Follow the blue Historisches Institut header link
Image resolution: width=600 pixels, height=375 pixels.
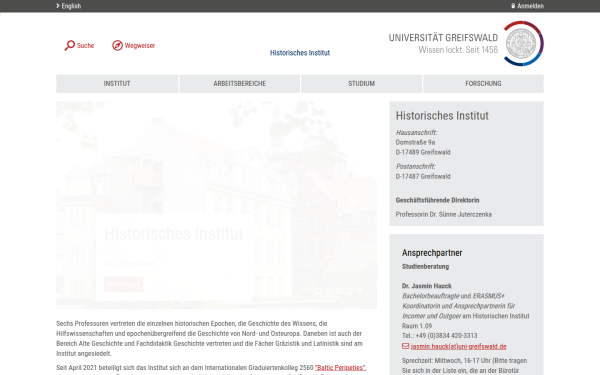(300, 53)
